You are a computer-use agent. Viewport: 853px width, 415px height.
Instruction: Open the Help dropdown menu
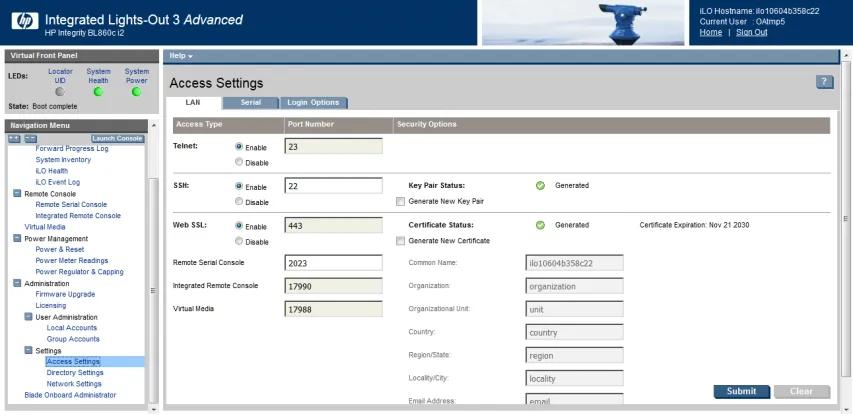[181, 55]
